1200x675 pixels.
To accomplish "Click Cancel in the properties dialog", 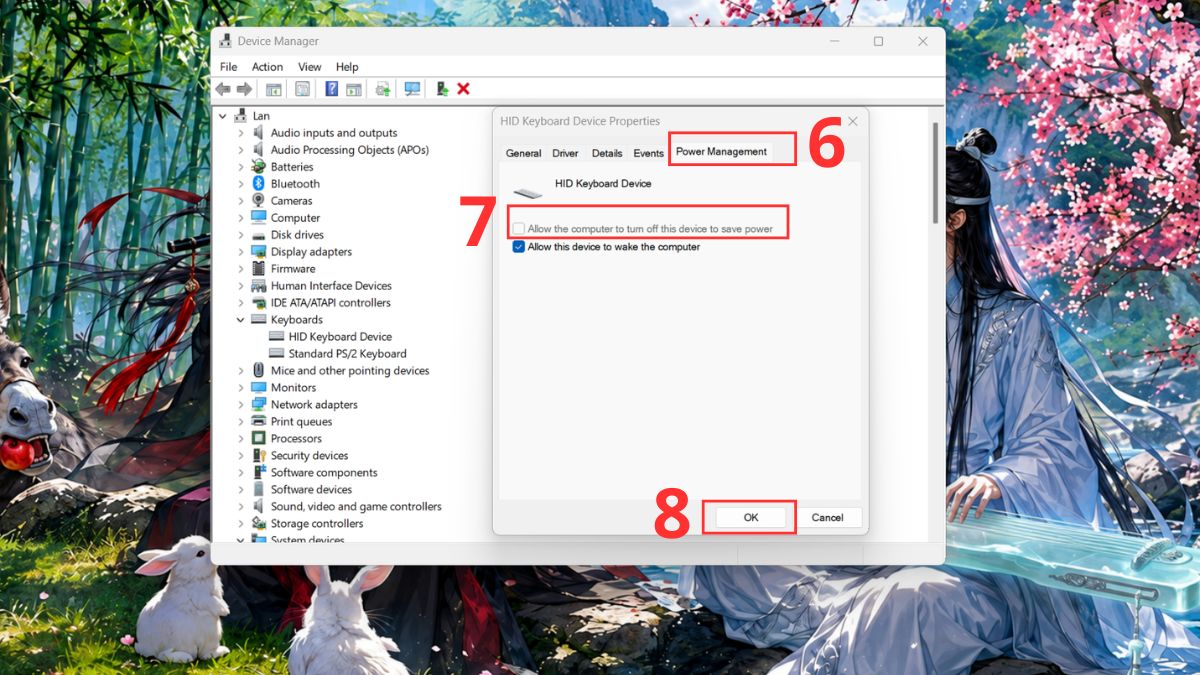I will pyautogui.click(x=827, y=517).
